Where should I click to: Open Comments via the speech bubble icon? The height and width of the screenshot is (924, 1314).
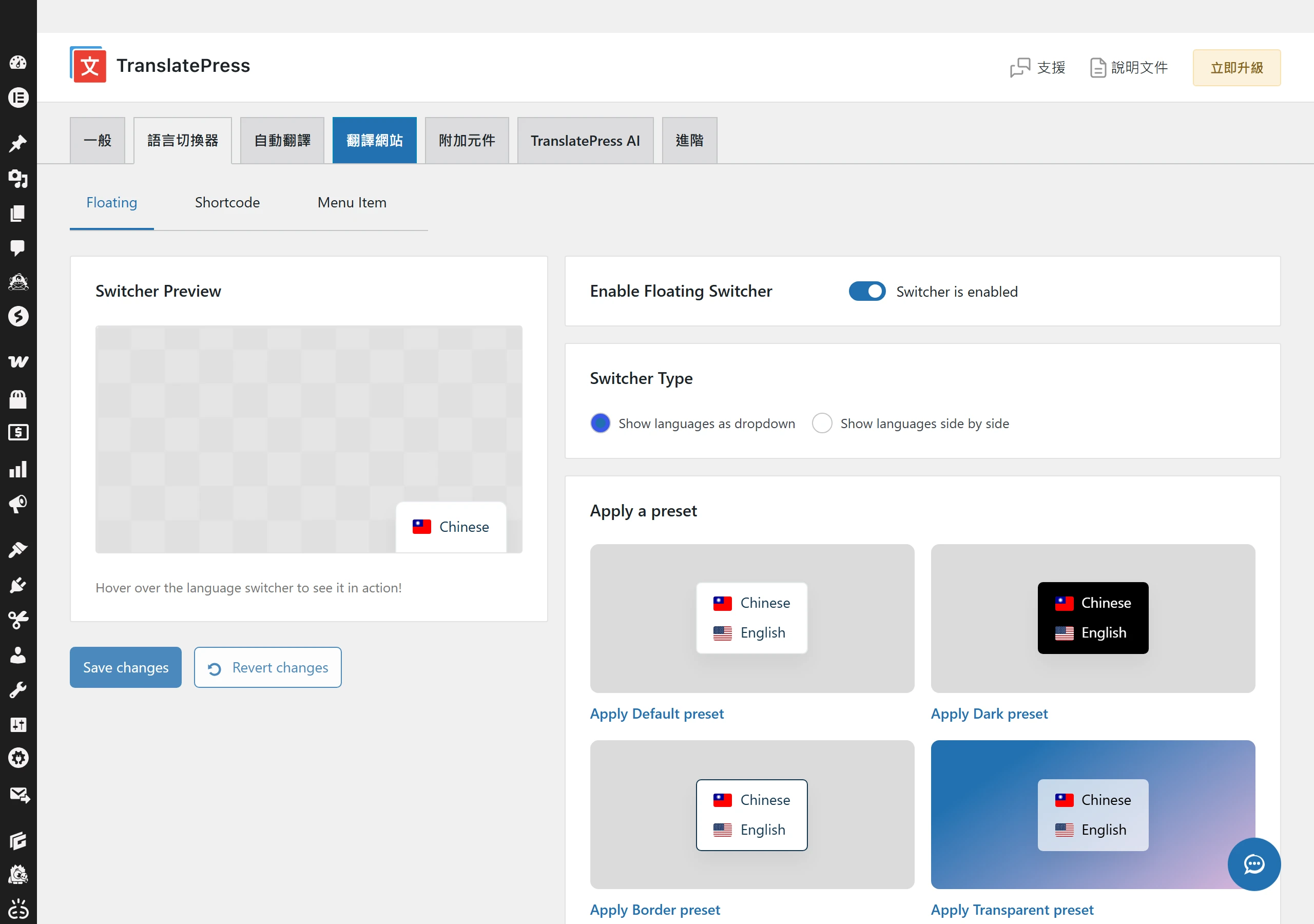tap(18, 248)
